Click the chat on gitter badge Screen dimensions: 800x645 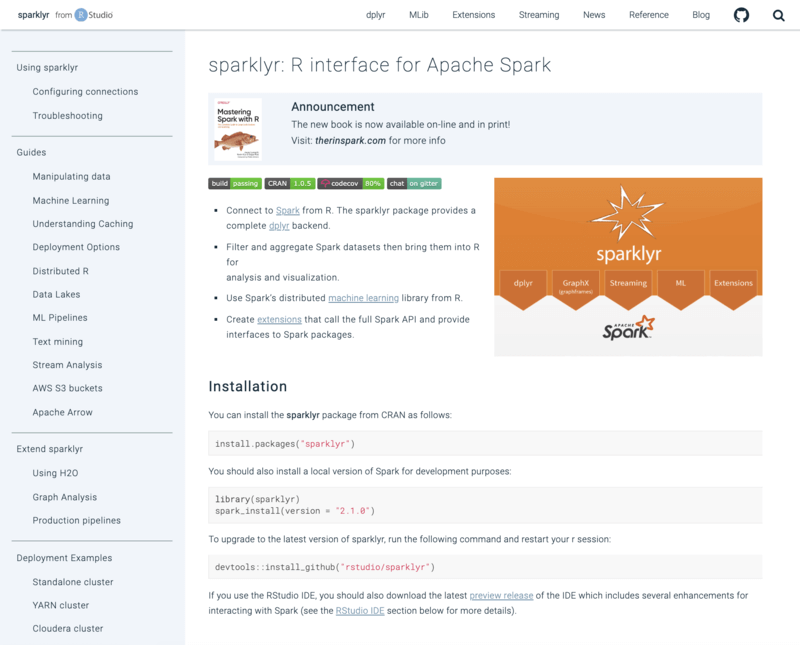(x=414, y=184)
